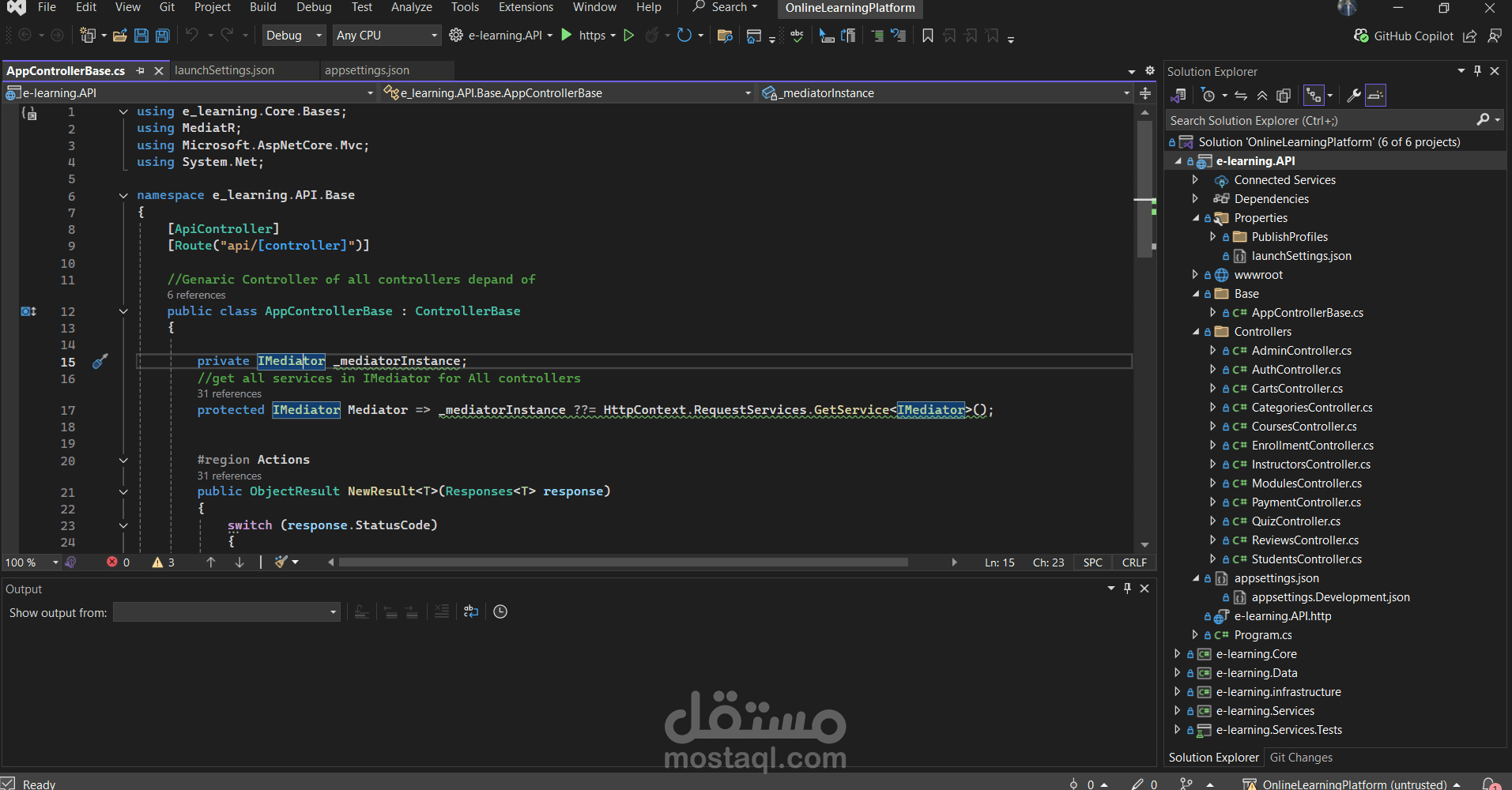Viewport: 1512px width, 790px height.
Task: Expand the Dependencies node
Action: (x=1196, y=199)
